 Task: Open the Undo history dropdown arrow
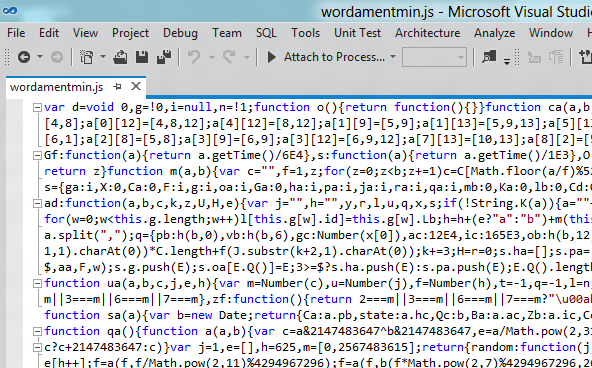click(x=212, y=58)
